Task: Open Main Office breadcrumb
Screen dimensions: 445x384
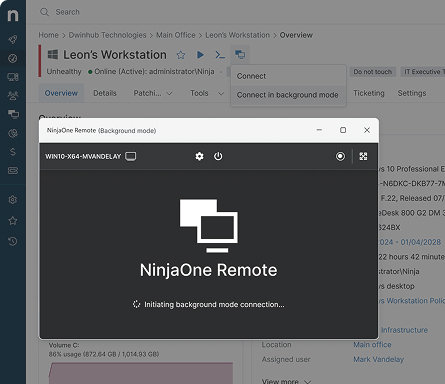Action: 176,35
